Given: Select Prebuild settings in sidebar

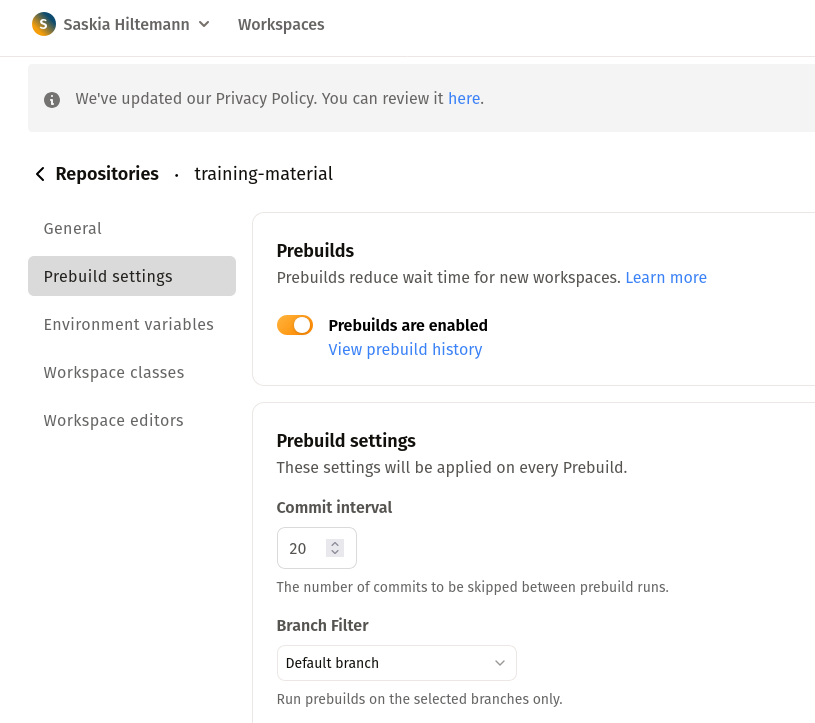Looking at the screenshot, I should pos(132,276).
